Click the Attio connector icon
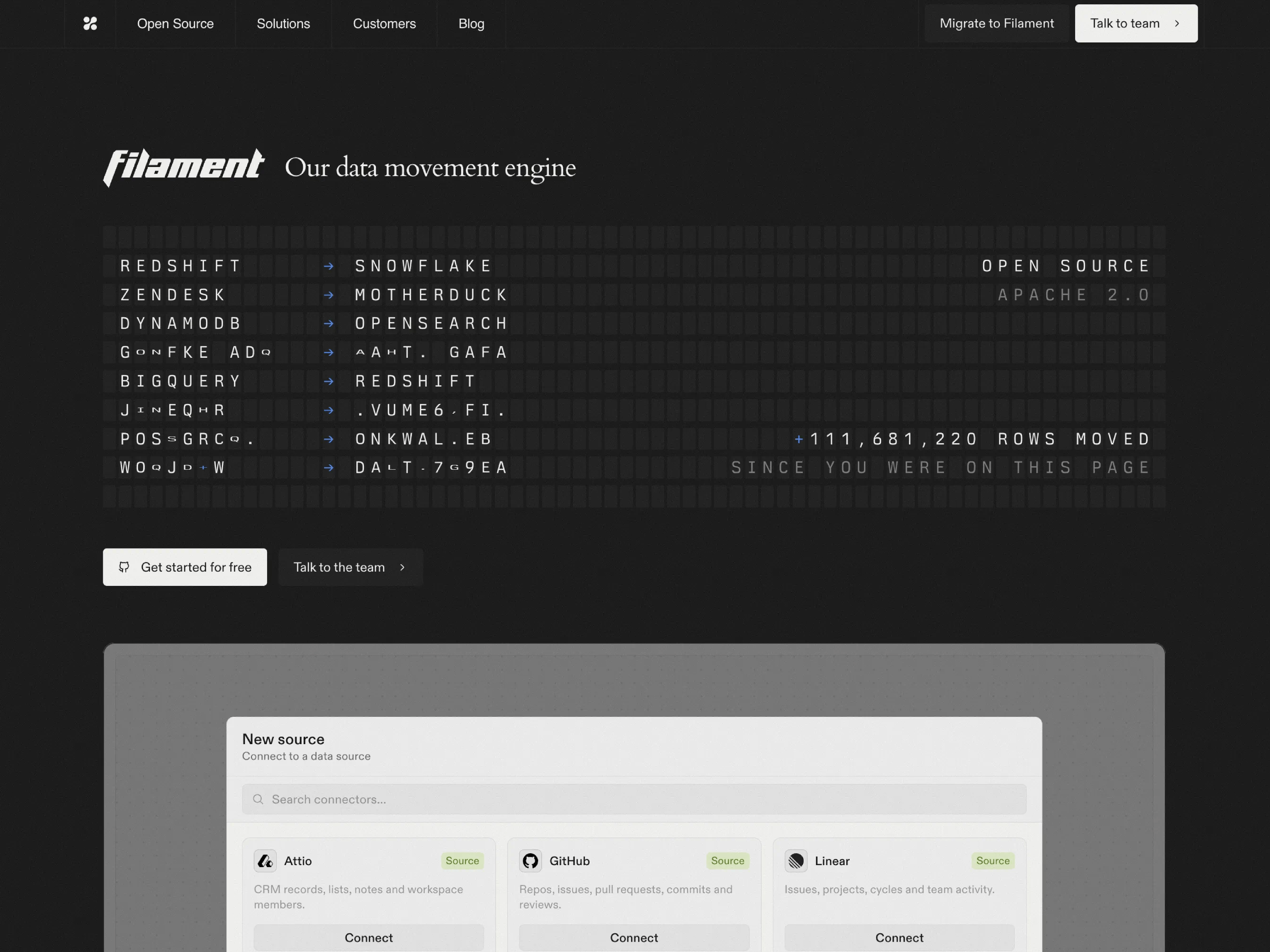The width and height of the screenshot is (1270, 952). 265,861
